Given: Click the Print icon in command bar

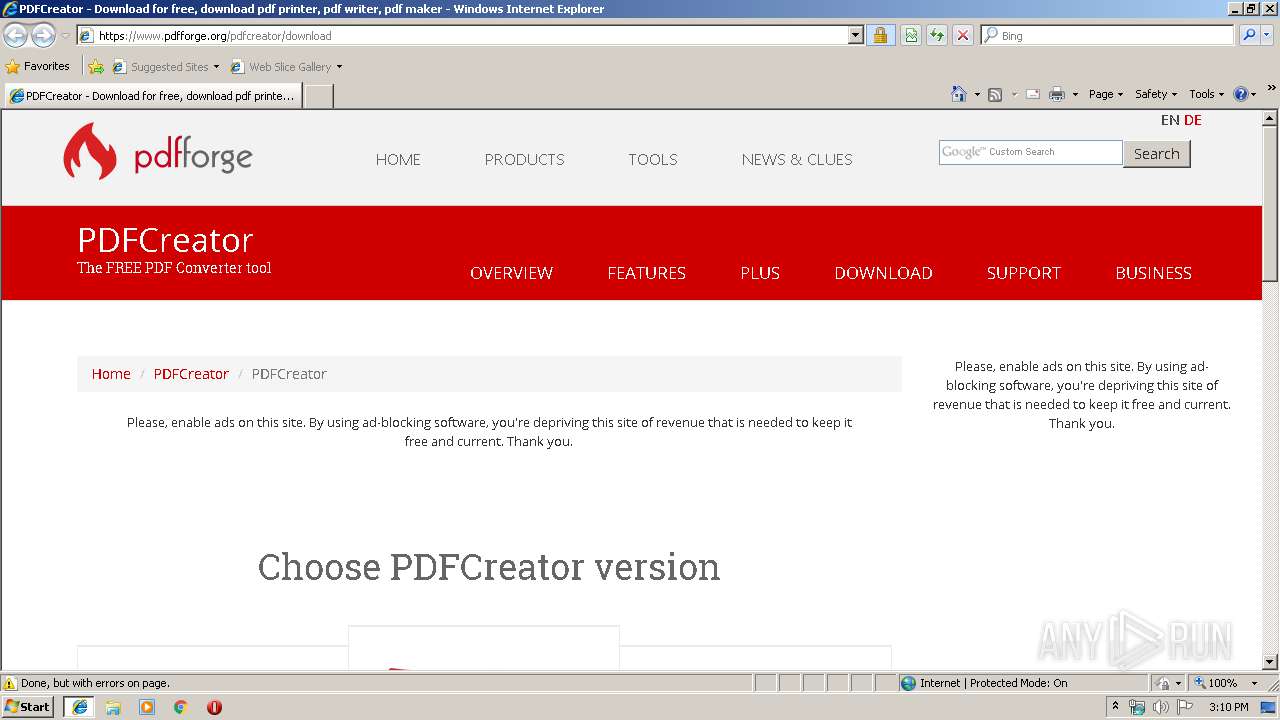Looking at the screenshot, I should pos(1057,94).
